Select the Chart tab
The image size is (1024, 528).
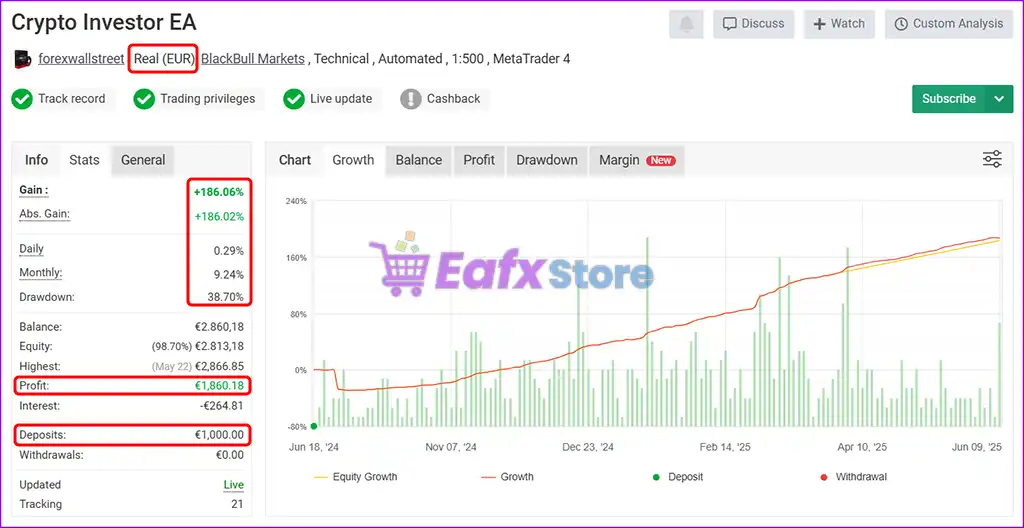tap(295, 160)
